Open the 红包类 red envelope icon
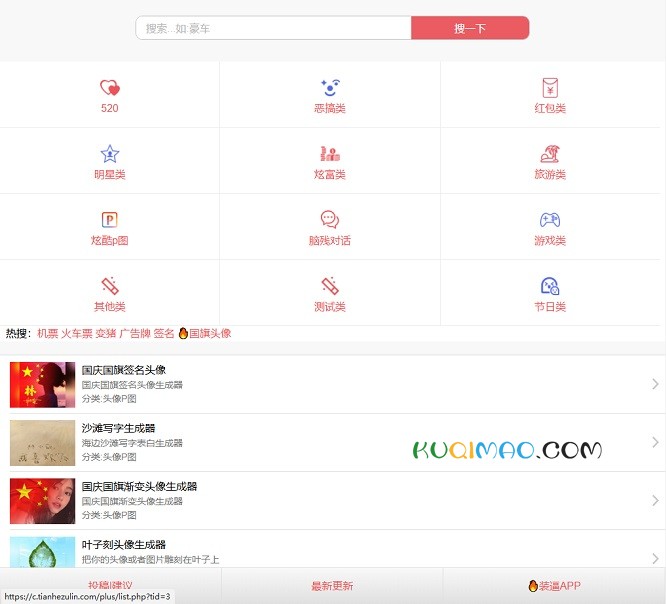666x604 pixels. point(550,88)
